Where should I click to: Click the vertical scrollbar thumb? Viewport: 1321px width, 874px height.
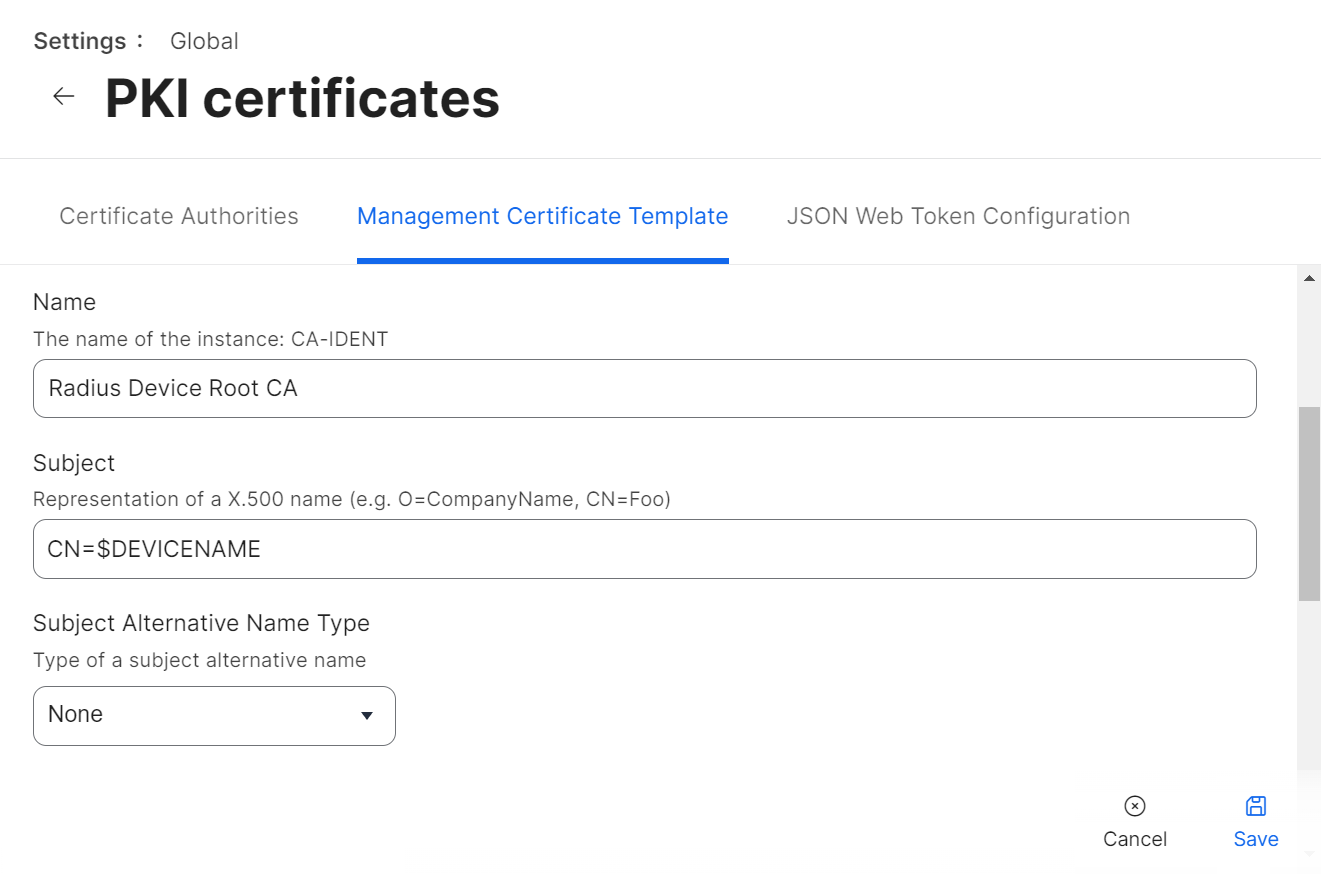tap(1309, 504)
